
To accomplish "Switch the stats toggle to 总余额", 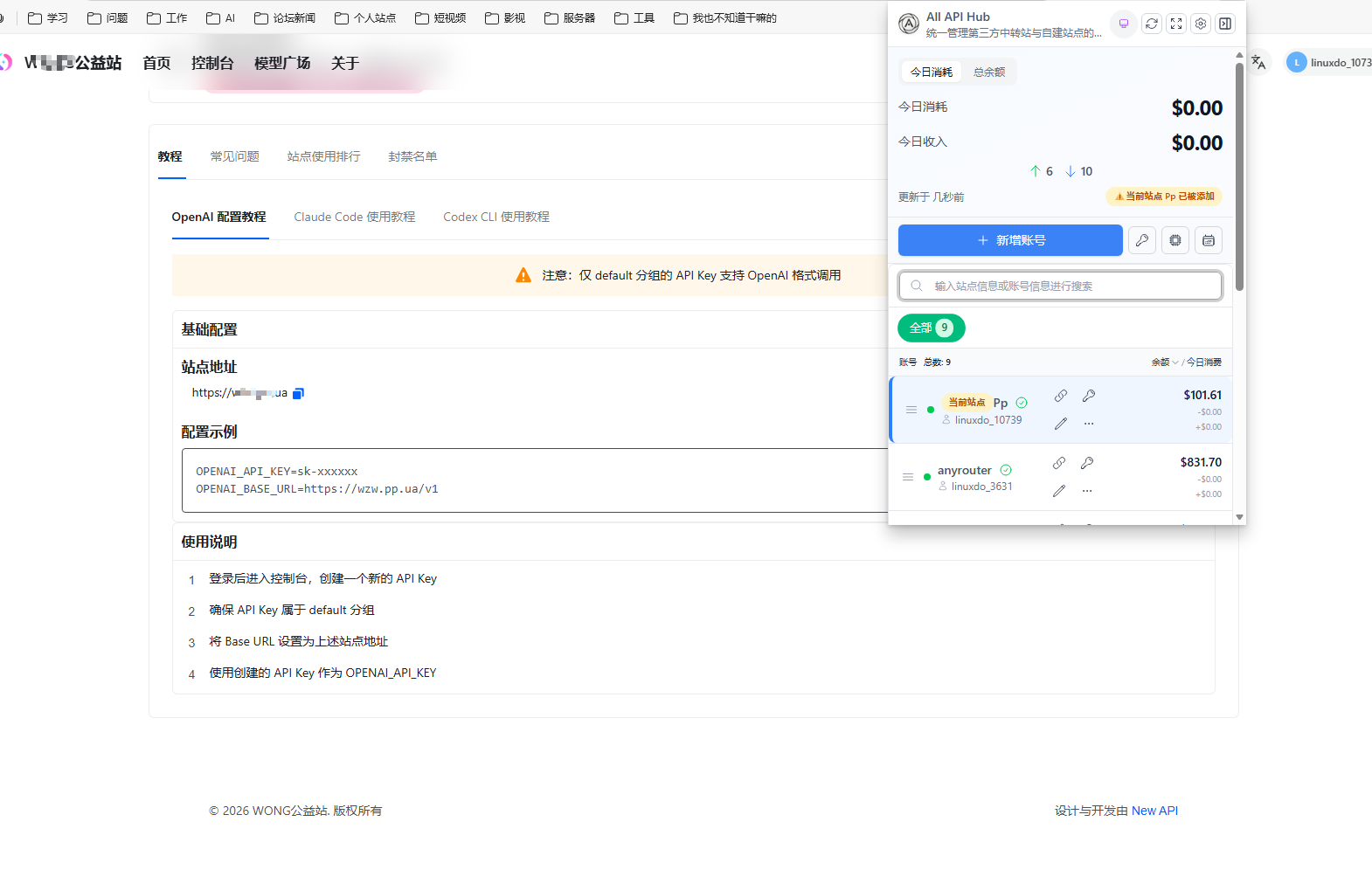I will (x=989, y=72).
